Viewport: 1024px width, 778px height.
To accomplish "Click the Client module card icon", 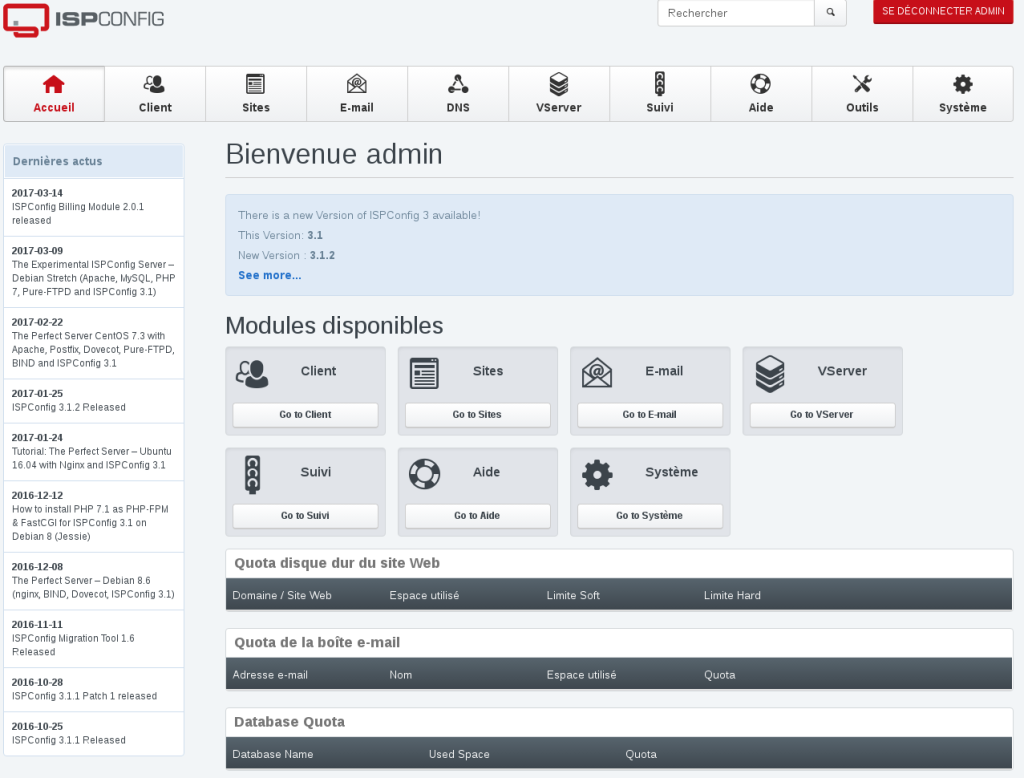I will [x=252, y=374].
